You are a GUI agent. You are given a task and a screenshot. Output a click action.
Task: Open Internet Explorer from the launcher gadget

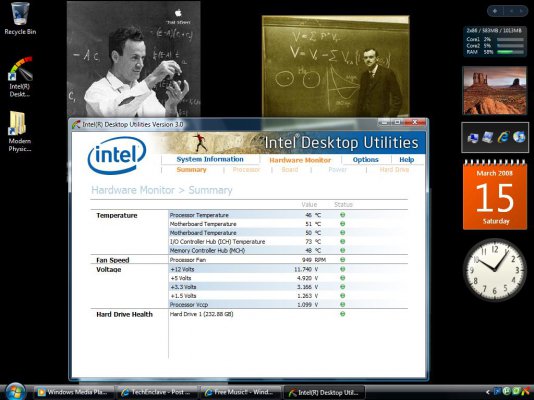click(503, 137)
